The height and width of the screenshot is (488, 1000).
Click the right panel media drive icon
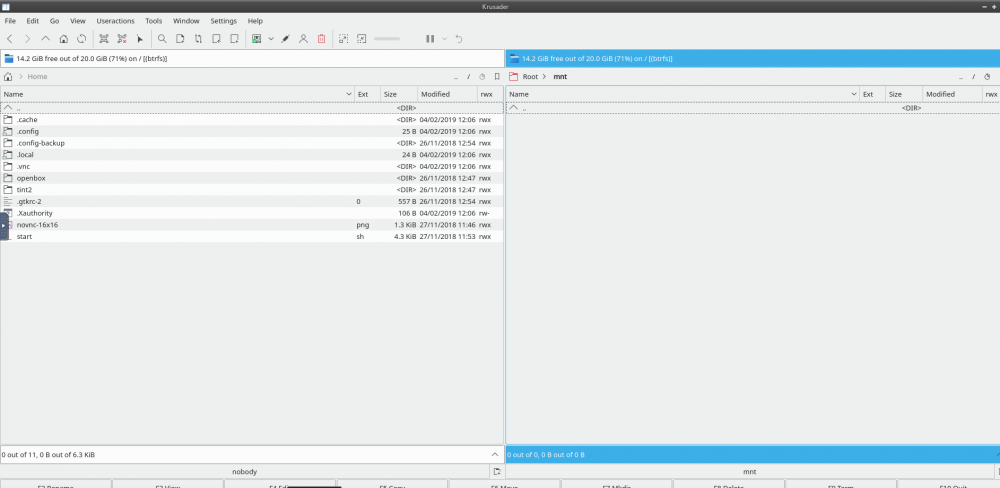(514, 59)
